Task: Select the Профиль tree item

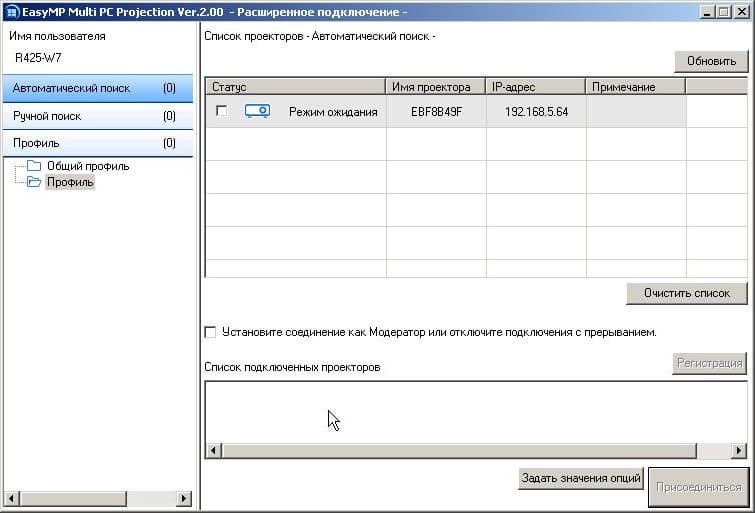Action: [x=70, y=182]
